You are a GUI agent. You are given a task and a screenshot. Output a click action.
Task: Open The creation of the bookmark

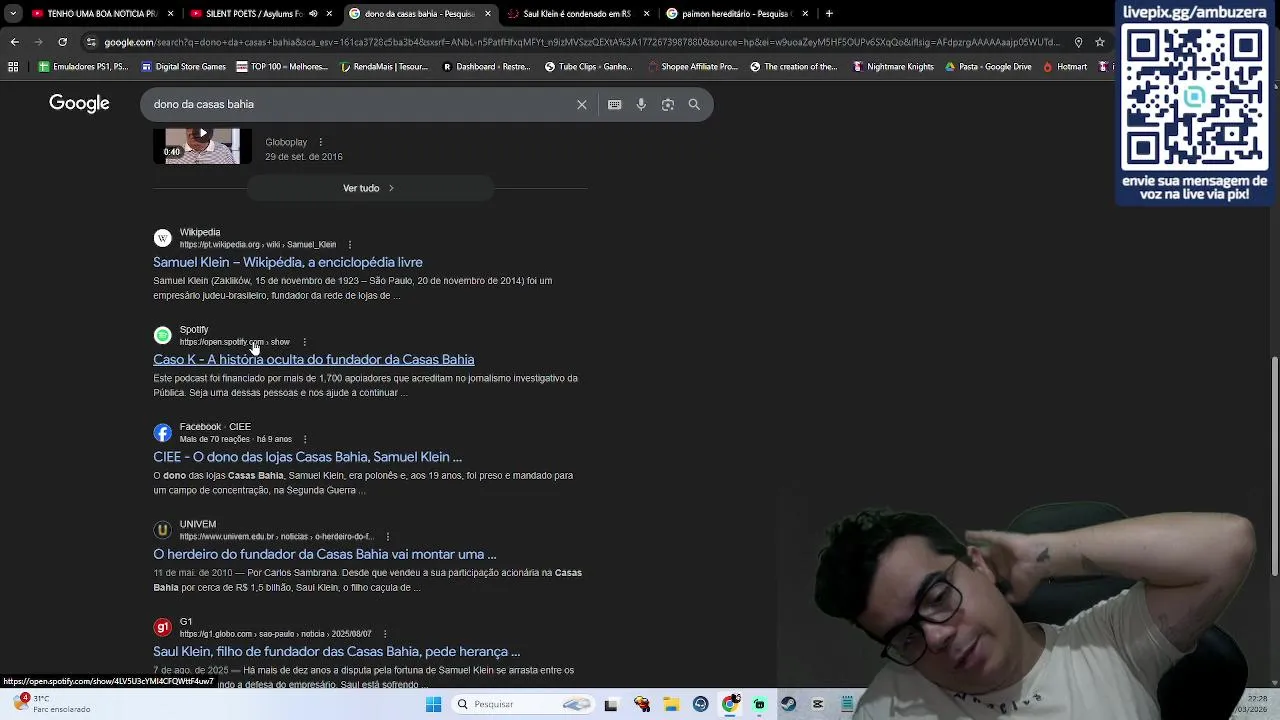coord(794,67)
